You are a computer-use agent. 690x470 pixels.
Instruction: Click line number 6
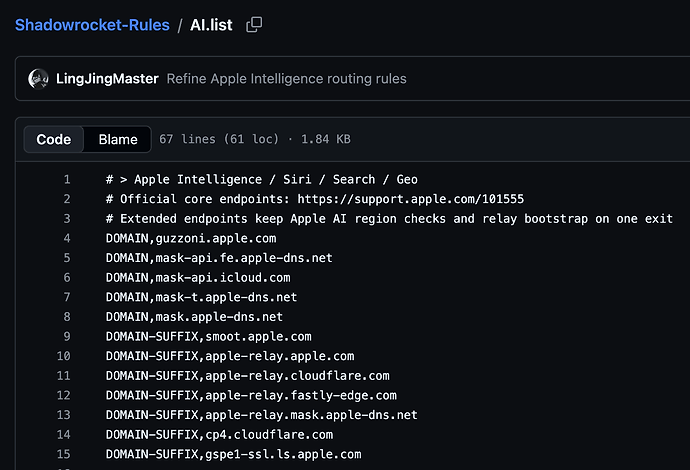click(67, 278)
